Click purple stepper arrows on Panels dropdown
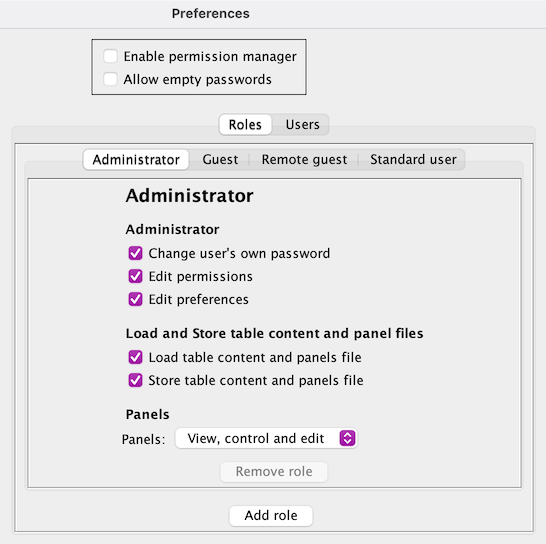This screenshot has width=546, height=544. [347, 438]
